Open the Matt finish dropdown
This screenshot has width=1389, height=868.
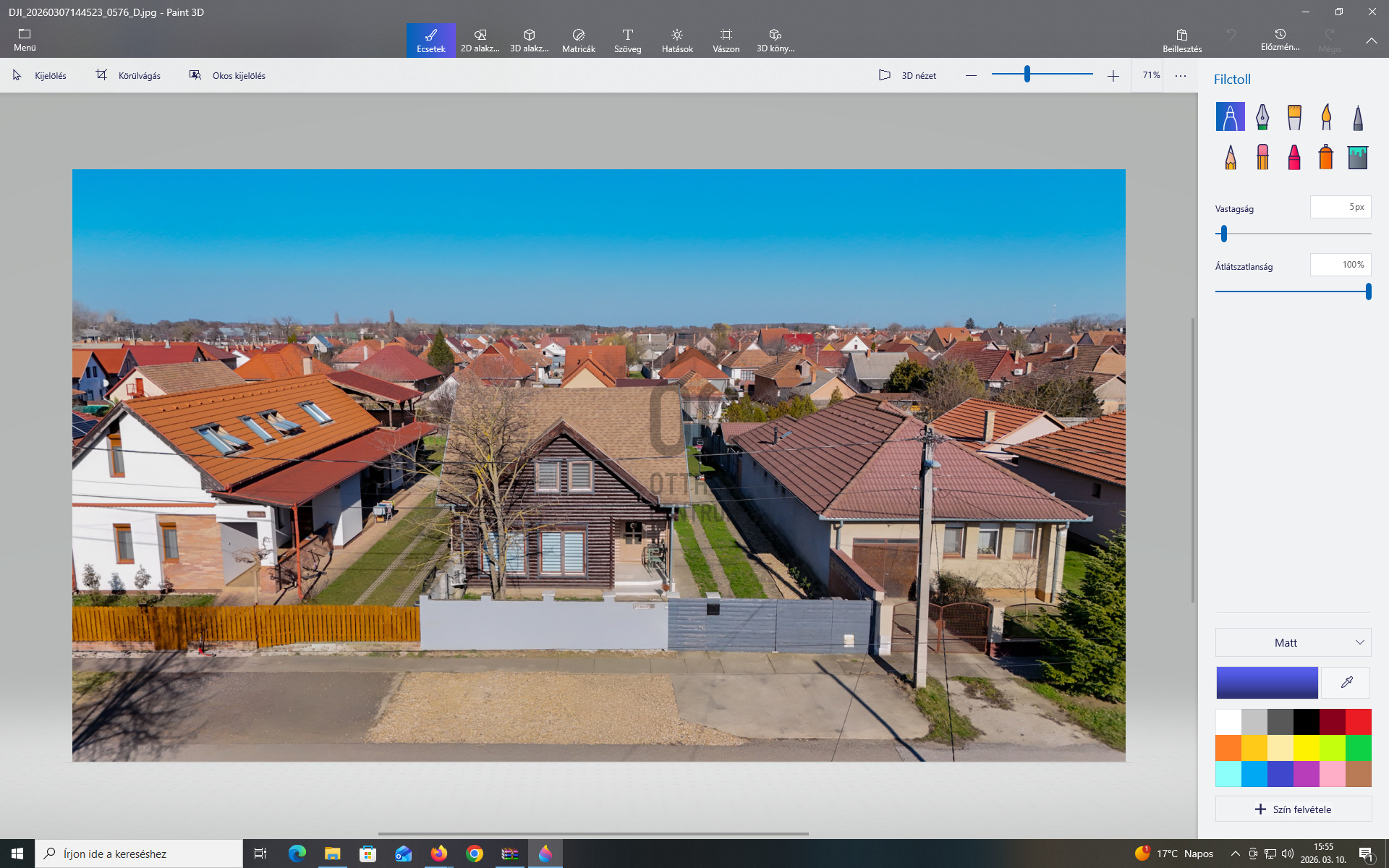pos(1293,642)
